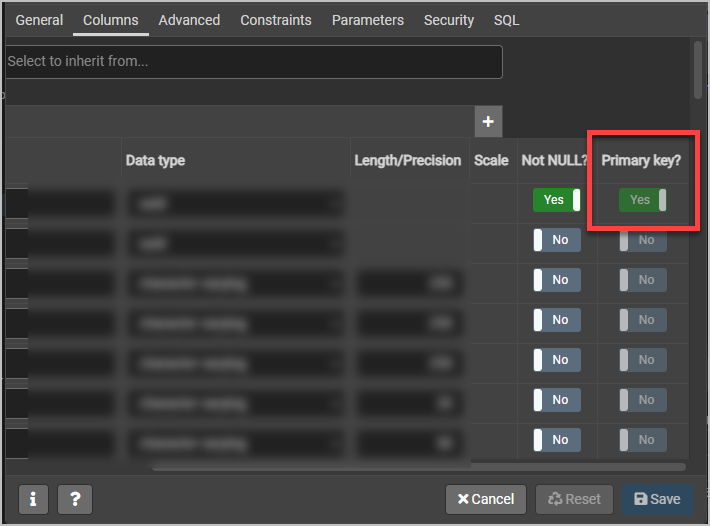Image resolution: width=710 pixels, height=526 pixels.
Task: Open data type dropdown in third row
Action: point(235,284)
